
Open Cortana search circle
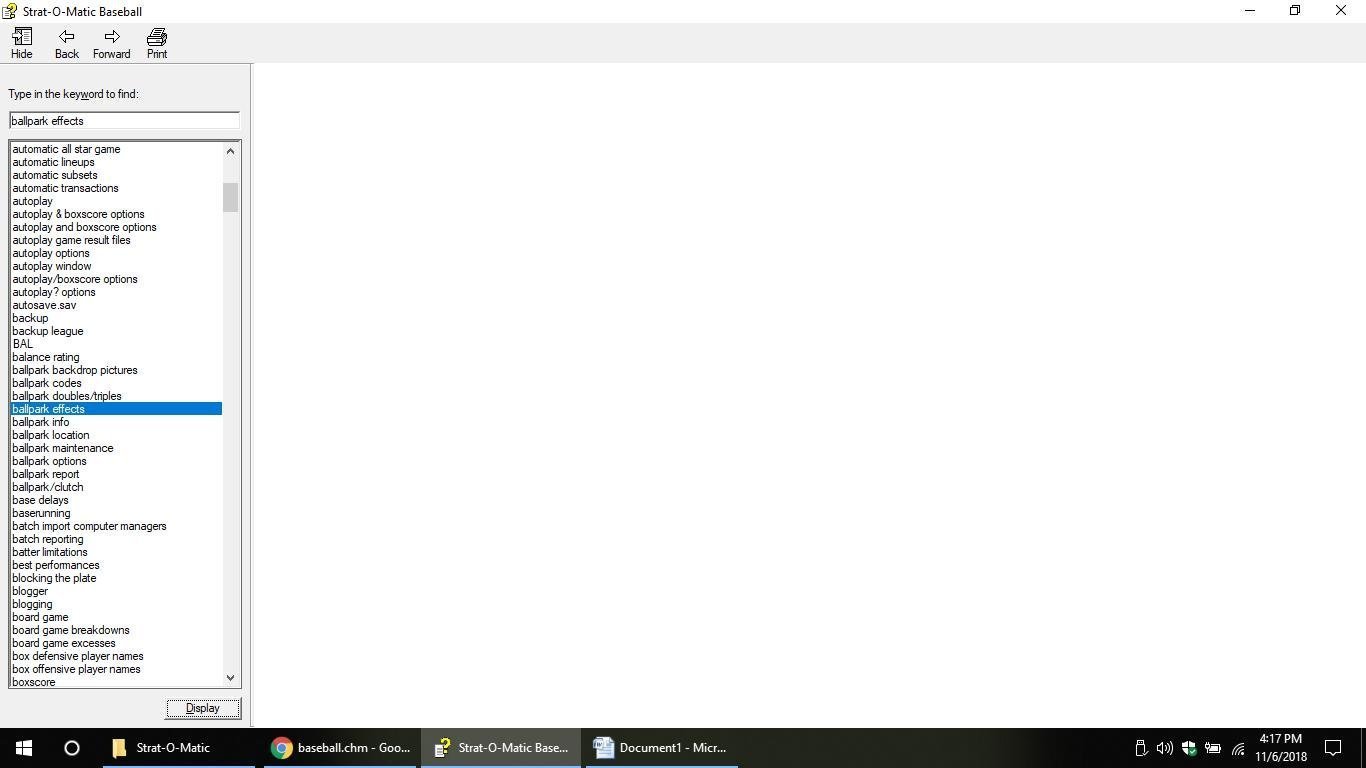(72, 748)
